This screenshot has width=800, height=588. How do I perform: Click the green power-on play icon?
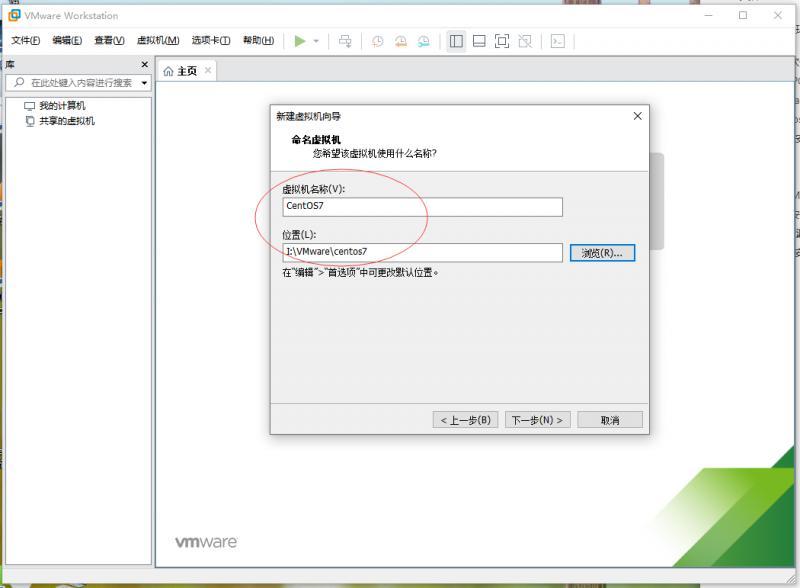click(x=300, y=41)
